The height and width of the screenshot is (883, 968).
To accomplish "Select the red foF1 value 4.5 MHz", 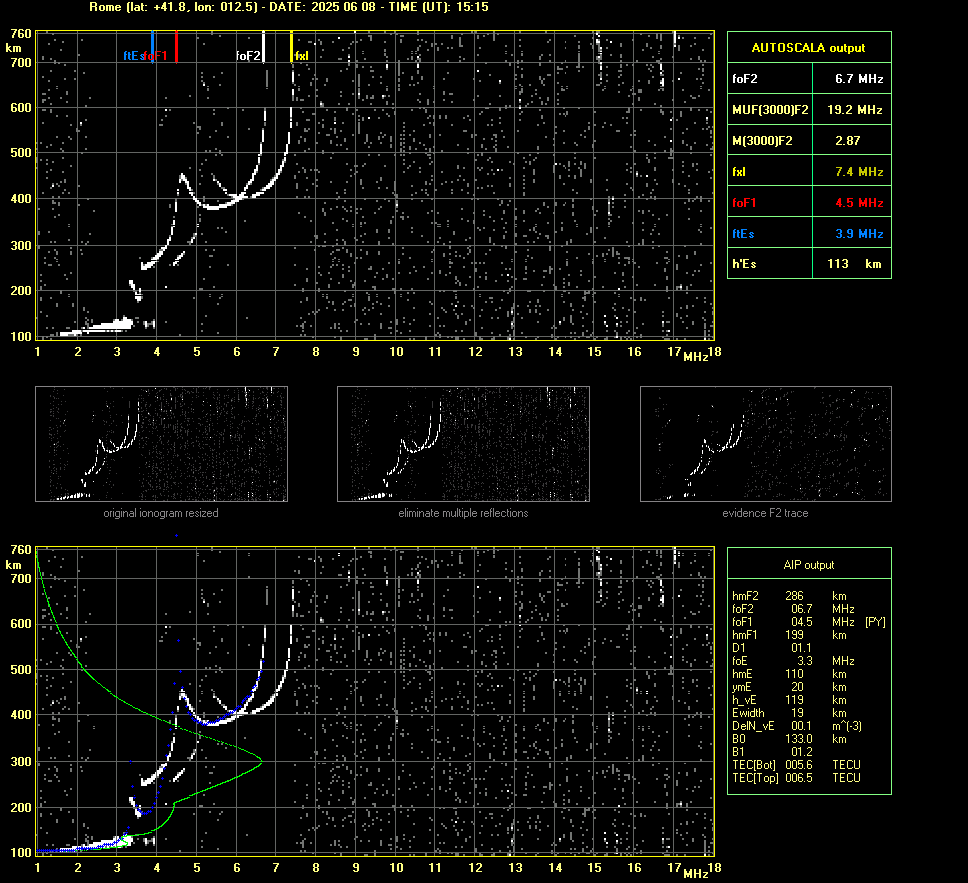I will tap(859, 203).
